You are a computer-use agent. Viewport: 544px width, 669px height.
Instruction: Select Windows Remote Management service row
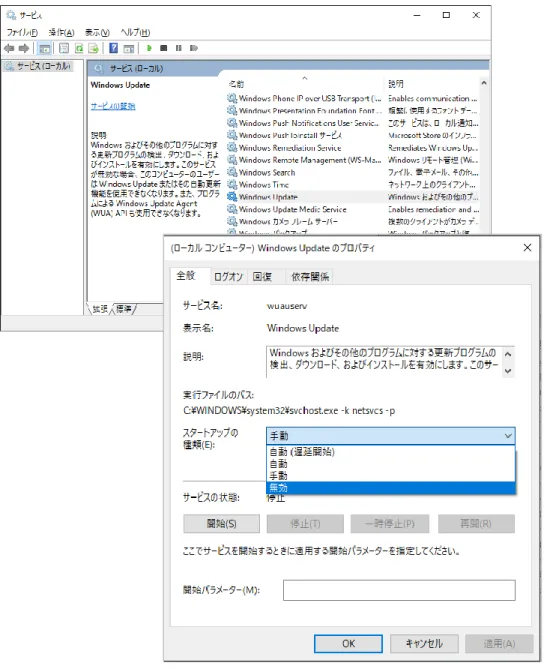(x=304, y=160)
